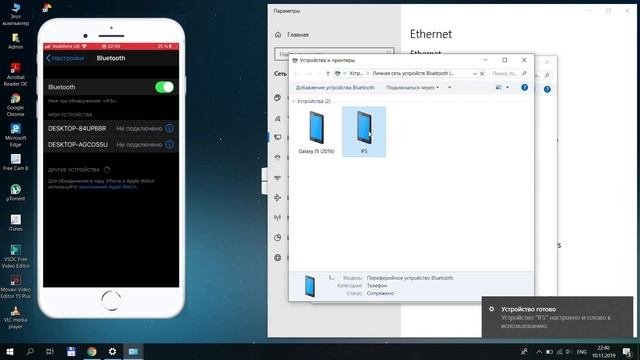This screenshot has height=360, width=640.
Task: Tap DESKTOP-84UPB8R in phone device list
Action: (x=111, y=128)
